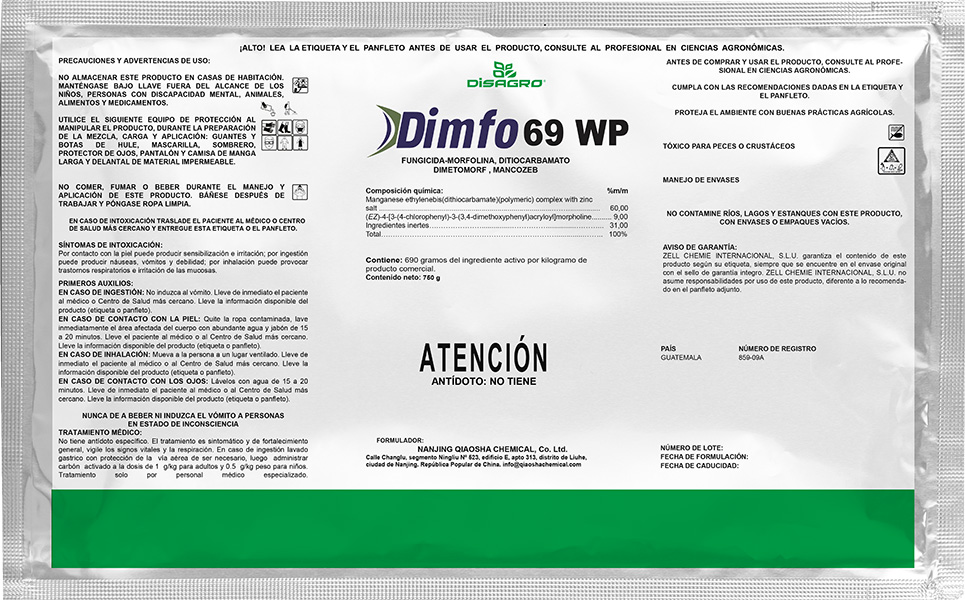Click the protective gloves pictogram
Image resolution: width=965 pixels, height=600 pixels.
(x=269, y=127)
